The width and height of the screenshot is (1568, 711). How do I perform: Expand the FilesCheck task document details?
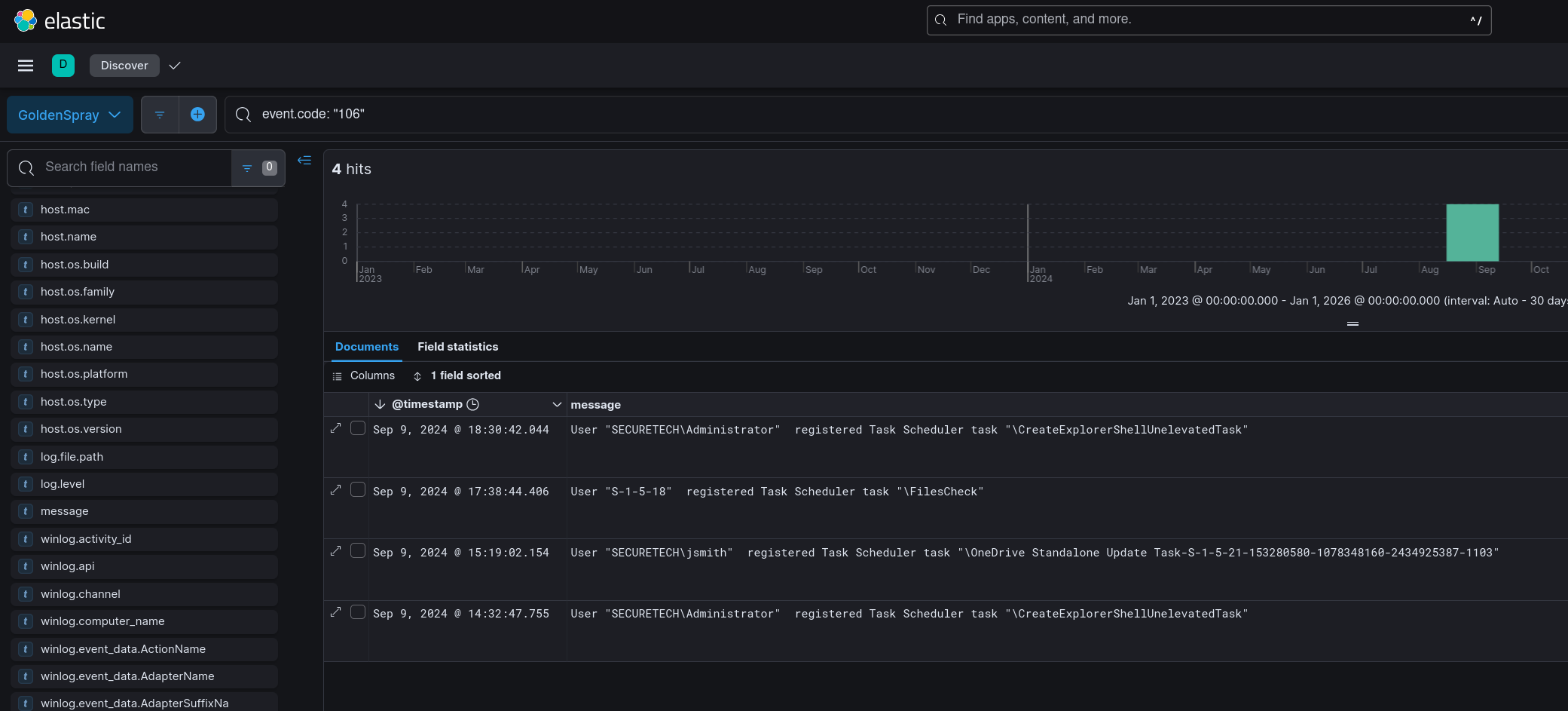(x=336, y=490)
